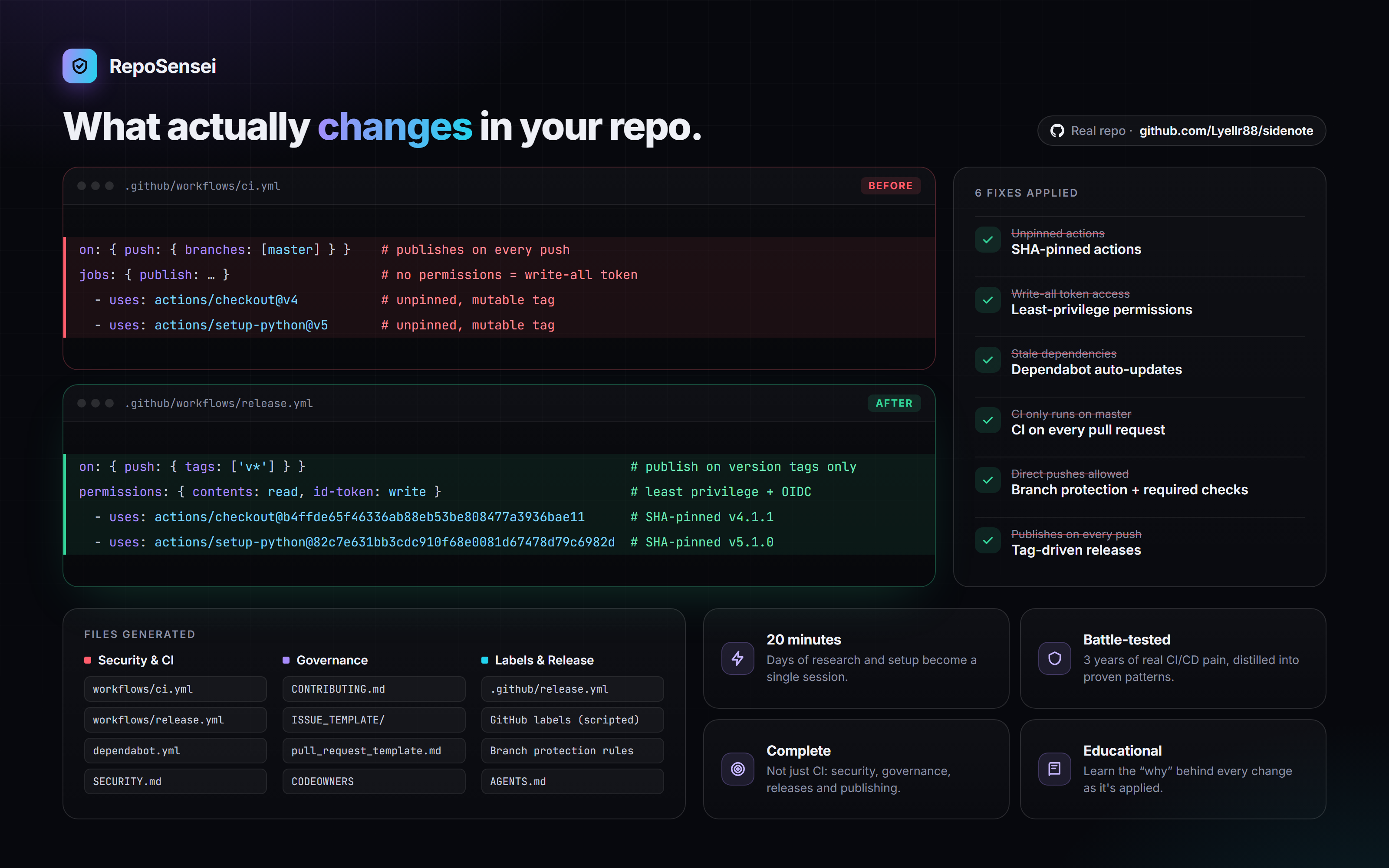The height and width of the screenshot is (868, 1389).
Task: Click the .github/workflows/ci.yml panel title
Action: [x=203, y=186]
